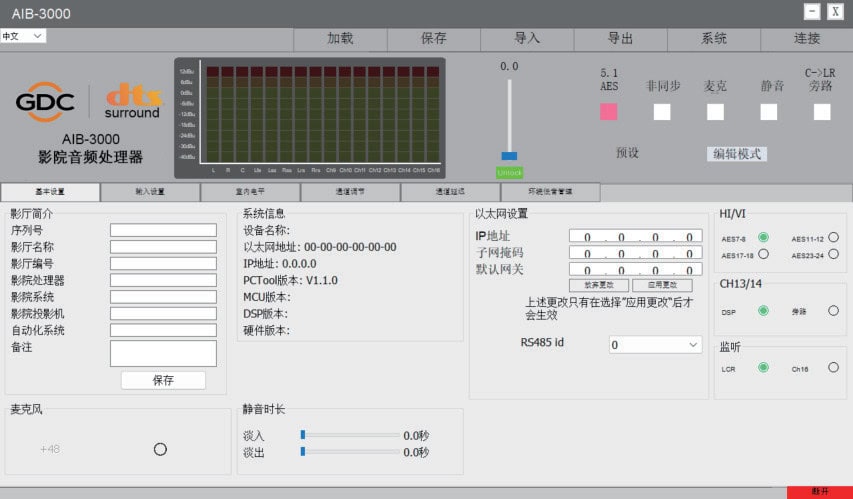Click the 子网掩码 input field
The height and width of the screenshot is (499, 853).
[635, 253]
